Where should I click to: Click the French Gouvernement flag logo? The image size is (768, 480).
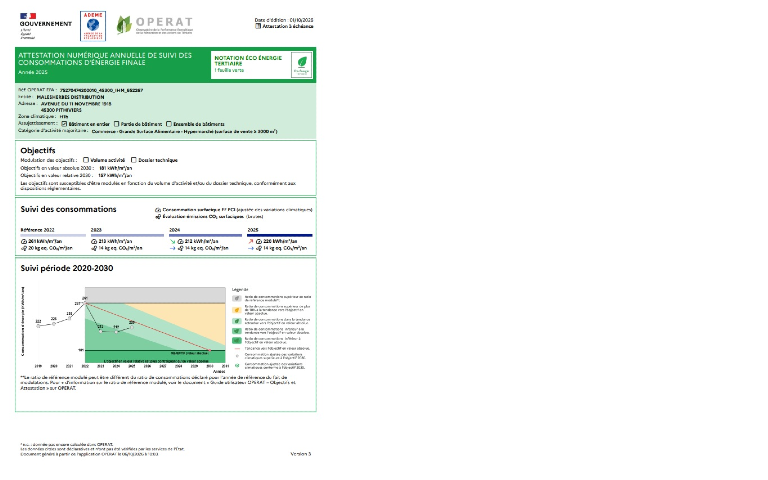click(x=28, y=16)
